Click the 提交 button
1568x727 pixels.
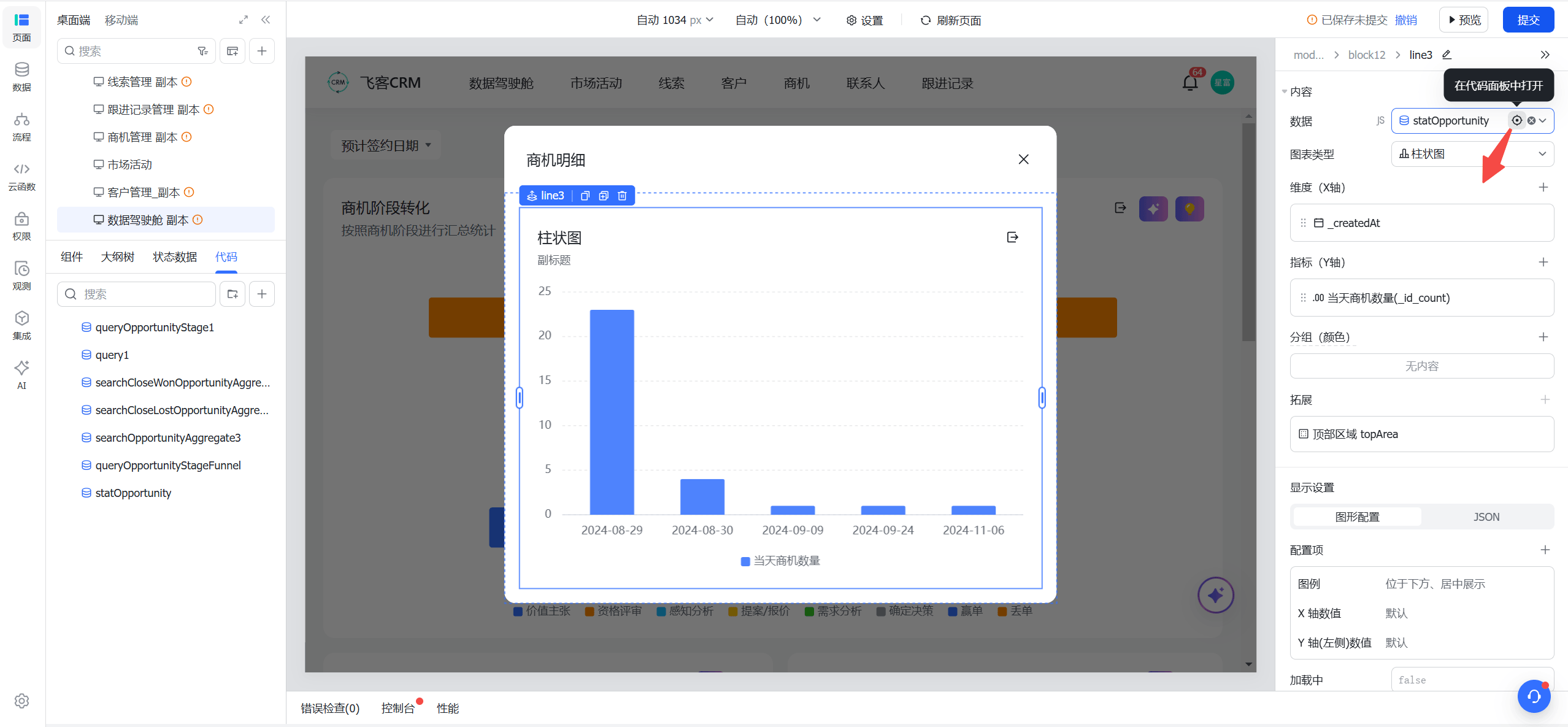[1528, 20]
